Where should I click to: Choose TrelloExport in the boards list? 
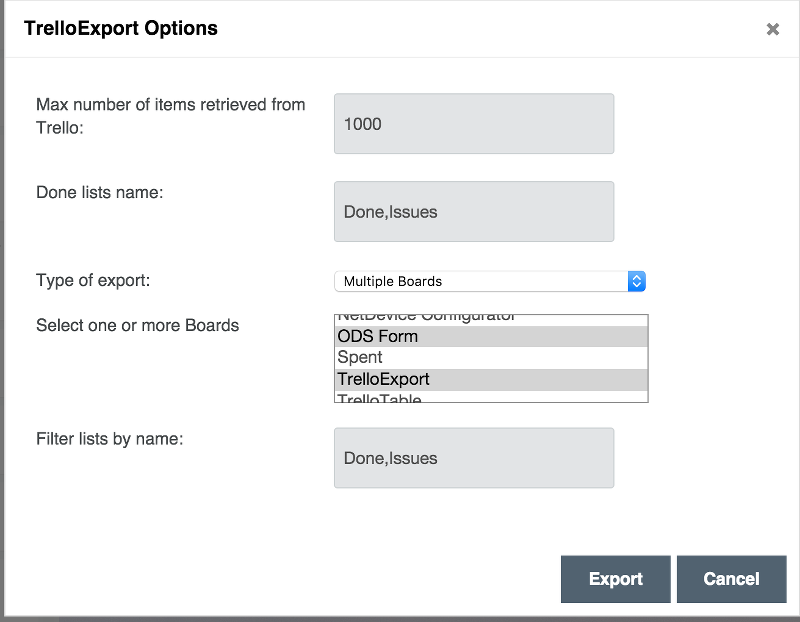click(490, 379)
